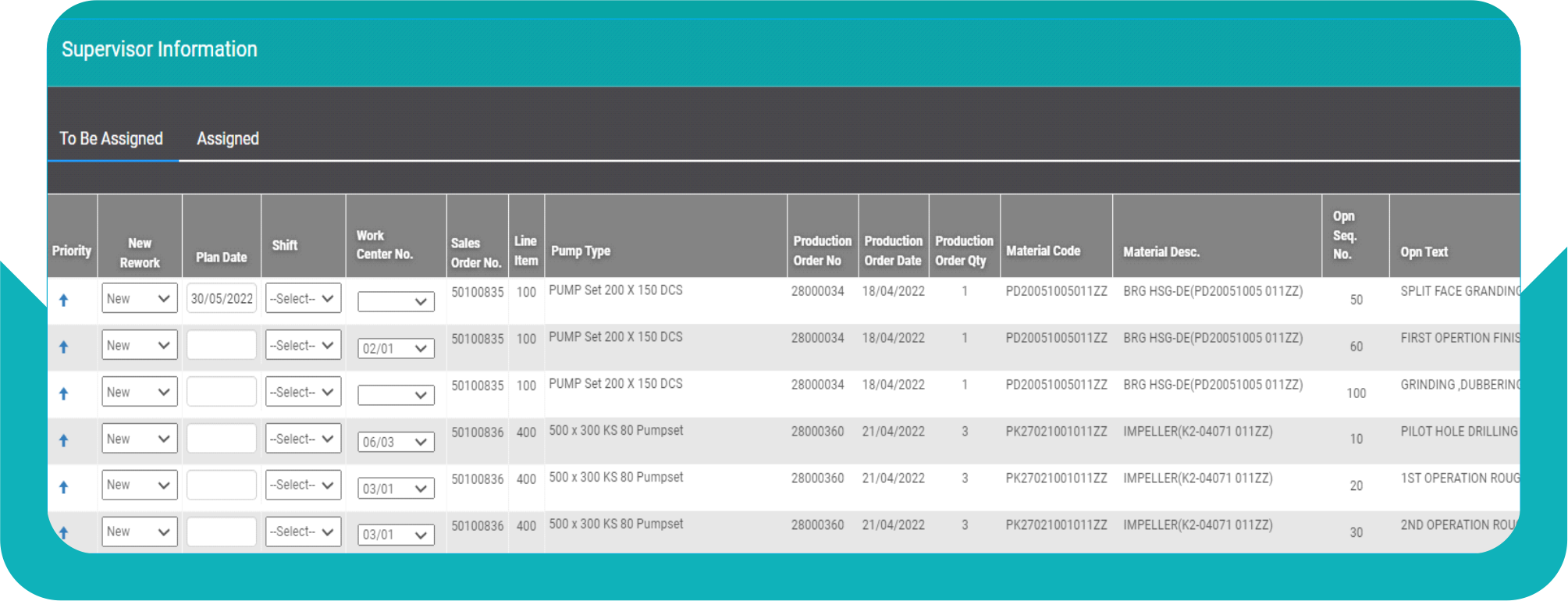Click Opn Seq. No. value 10
The image size is (1568, 601).
1356,439
